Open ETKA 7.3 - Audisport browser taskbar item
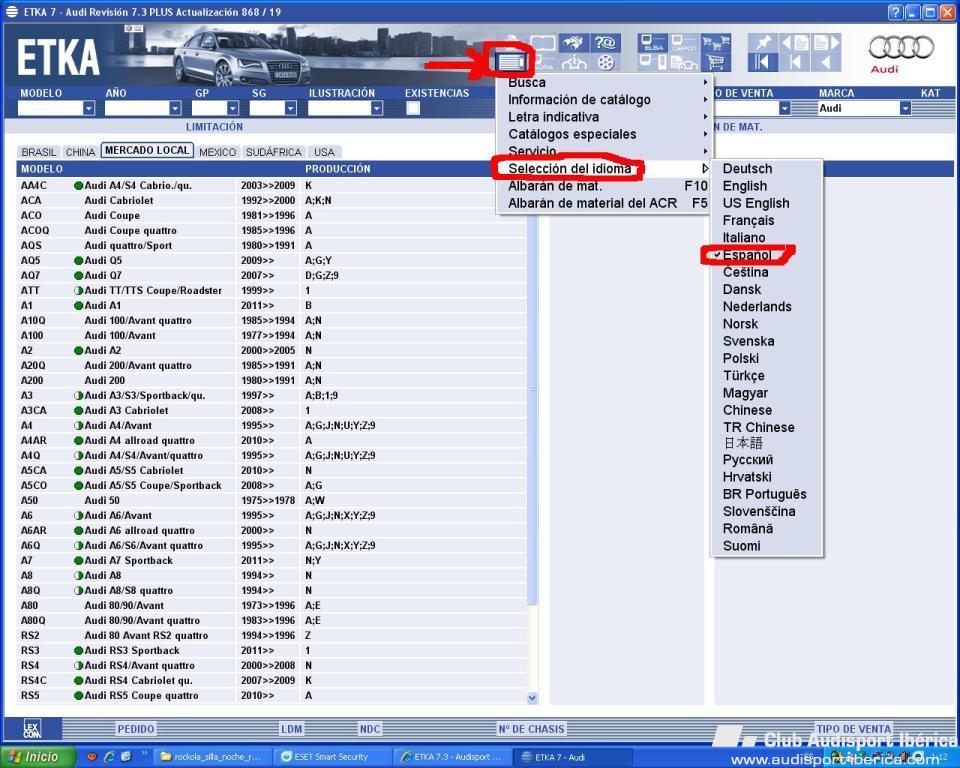960x768 pixels. [x=451, y=757]
